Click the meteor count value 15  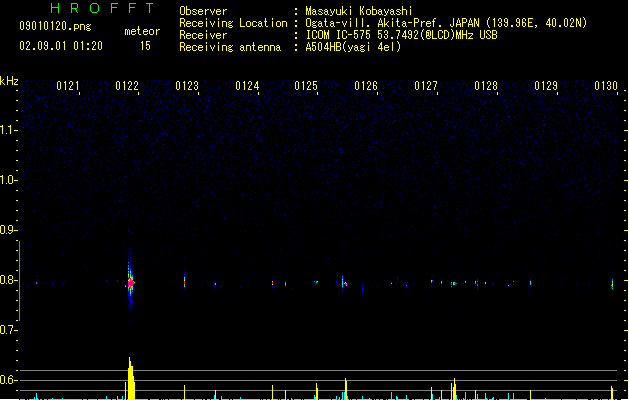pos(145,46)
